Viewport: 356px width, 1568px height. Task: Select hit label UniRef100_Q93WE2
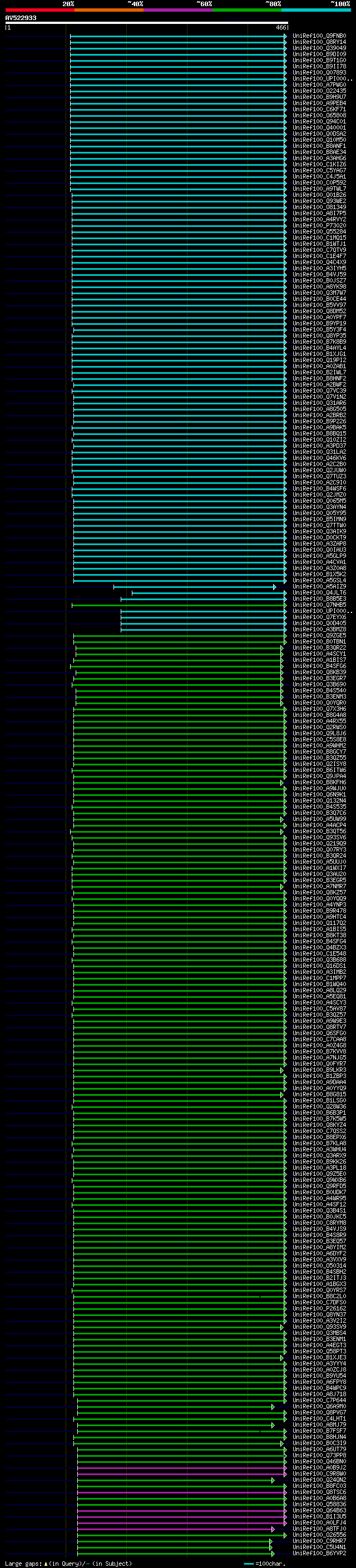[x=319, y=201]
